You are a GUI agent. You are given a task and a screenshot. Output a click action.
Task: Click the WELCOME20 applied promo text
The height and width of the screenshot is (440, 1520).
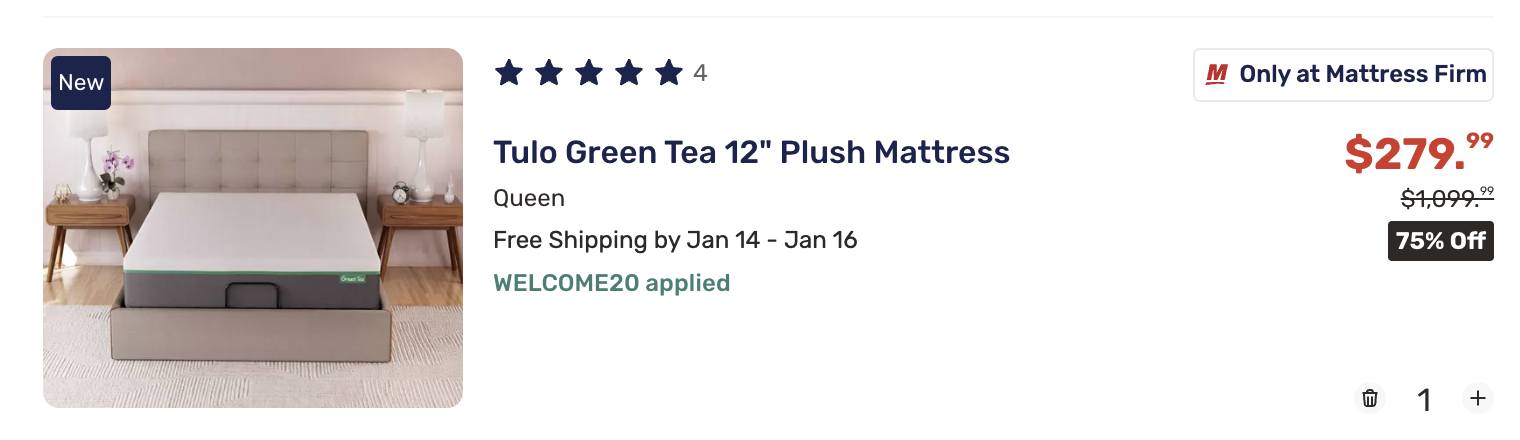click(x=611, y=283)
